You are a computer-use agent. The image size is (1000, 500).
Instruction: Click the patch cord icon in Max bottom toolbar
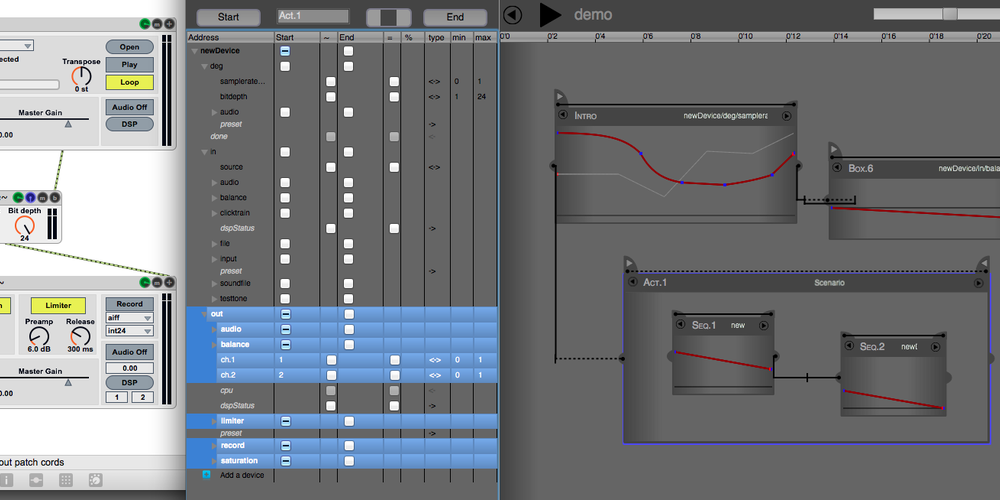tap(36, 480)
